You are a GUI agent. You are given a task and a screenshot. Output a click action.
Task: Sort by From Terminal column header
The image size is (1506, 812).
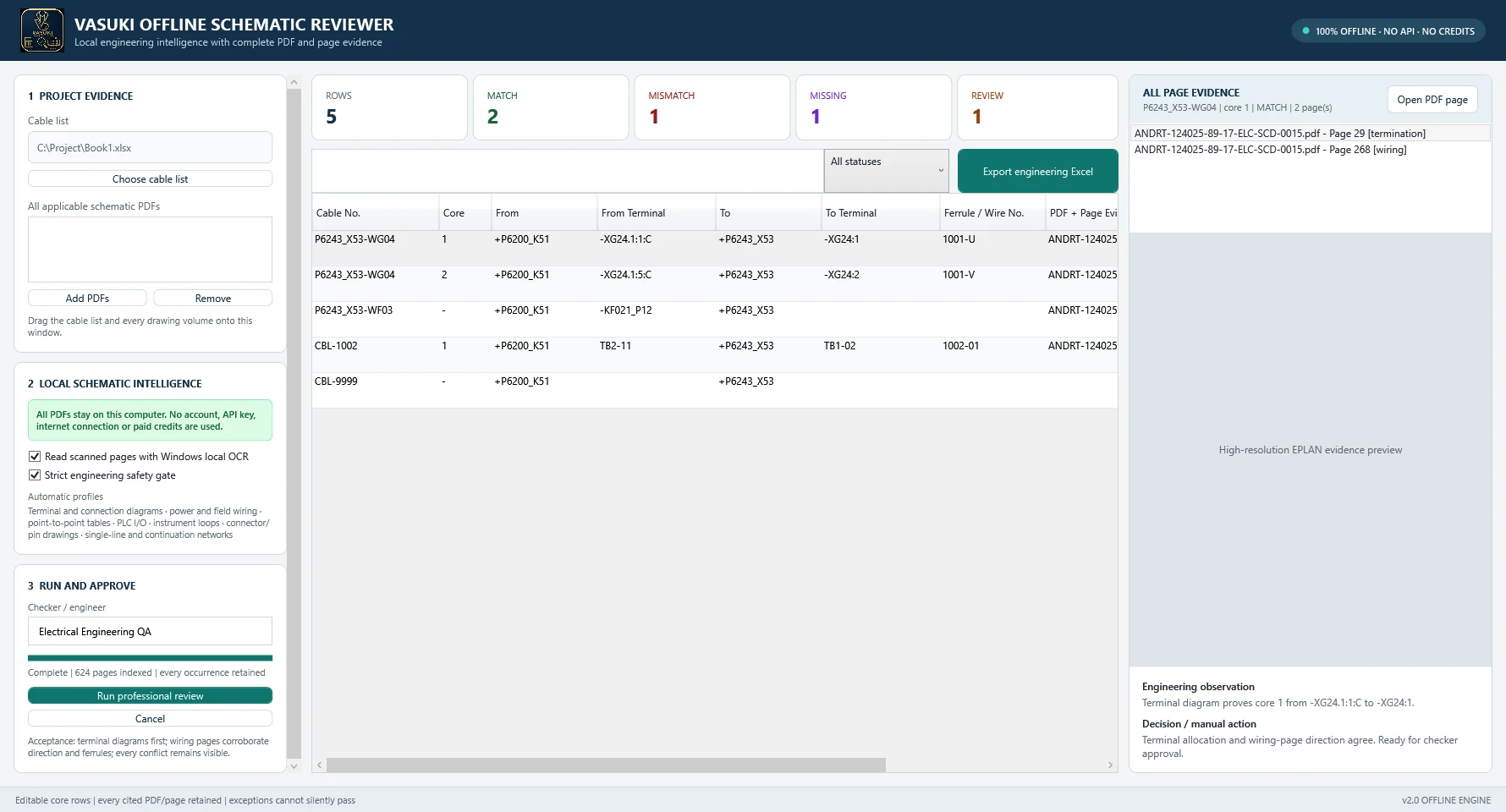pos(657,212)
